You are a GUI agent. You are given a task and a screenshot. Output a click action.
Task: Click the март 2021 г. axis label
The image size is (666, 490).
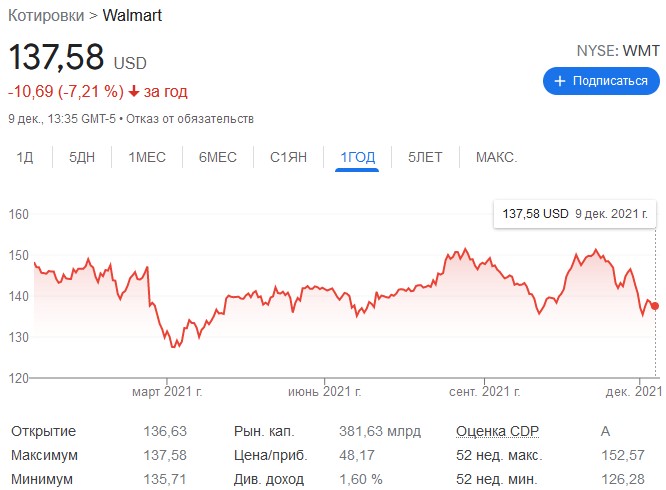(x=167, y=391)
